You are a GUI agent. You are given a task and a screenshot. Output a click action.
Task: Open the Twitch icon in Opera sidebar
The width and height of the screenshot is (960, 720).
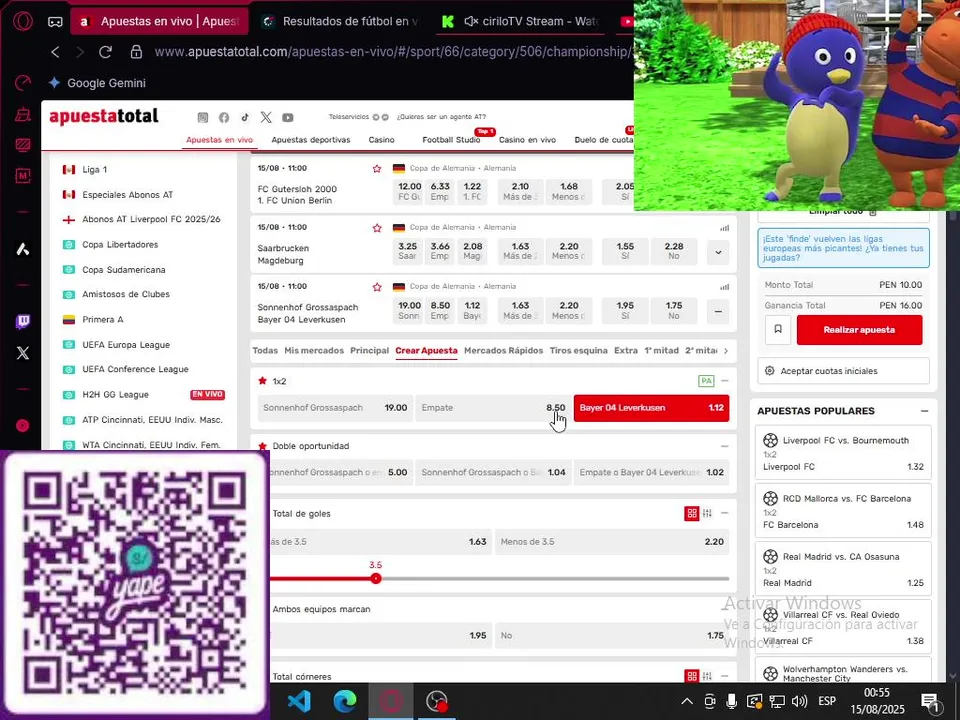pos(23,321)
